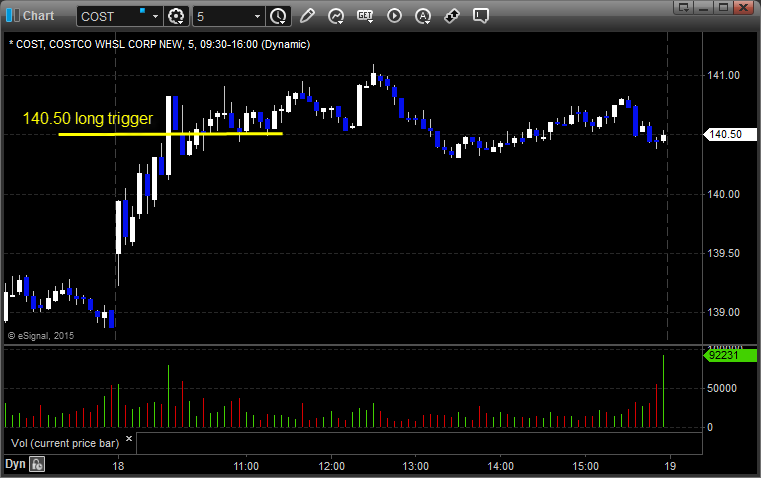The height and width of the screenshot is (478, 761).
Task: Click the 50000 volume axis label
Action: (722, 388)
